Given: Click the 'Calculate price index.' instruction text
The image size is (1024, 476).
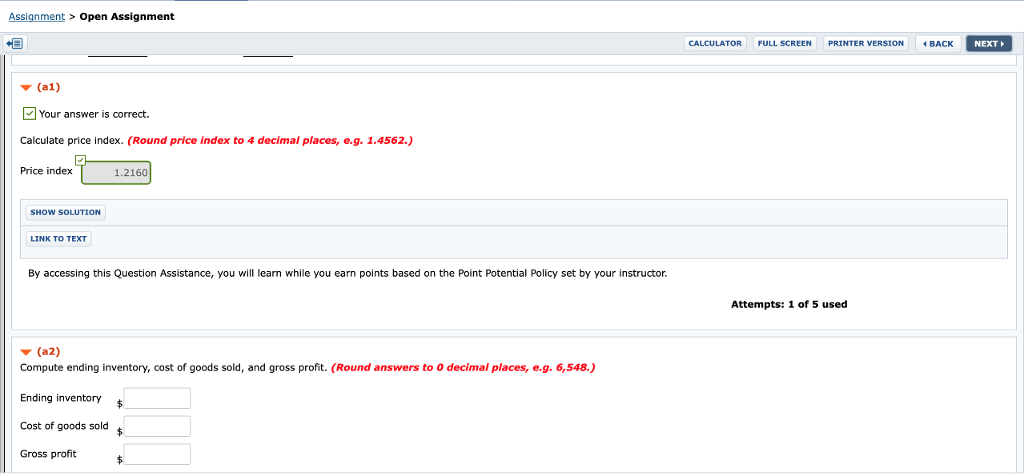Looking at the screenshot, I should (x=72, y=140).
